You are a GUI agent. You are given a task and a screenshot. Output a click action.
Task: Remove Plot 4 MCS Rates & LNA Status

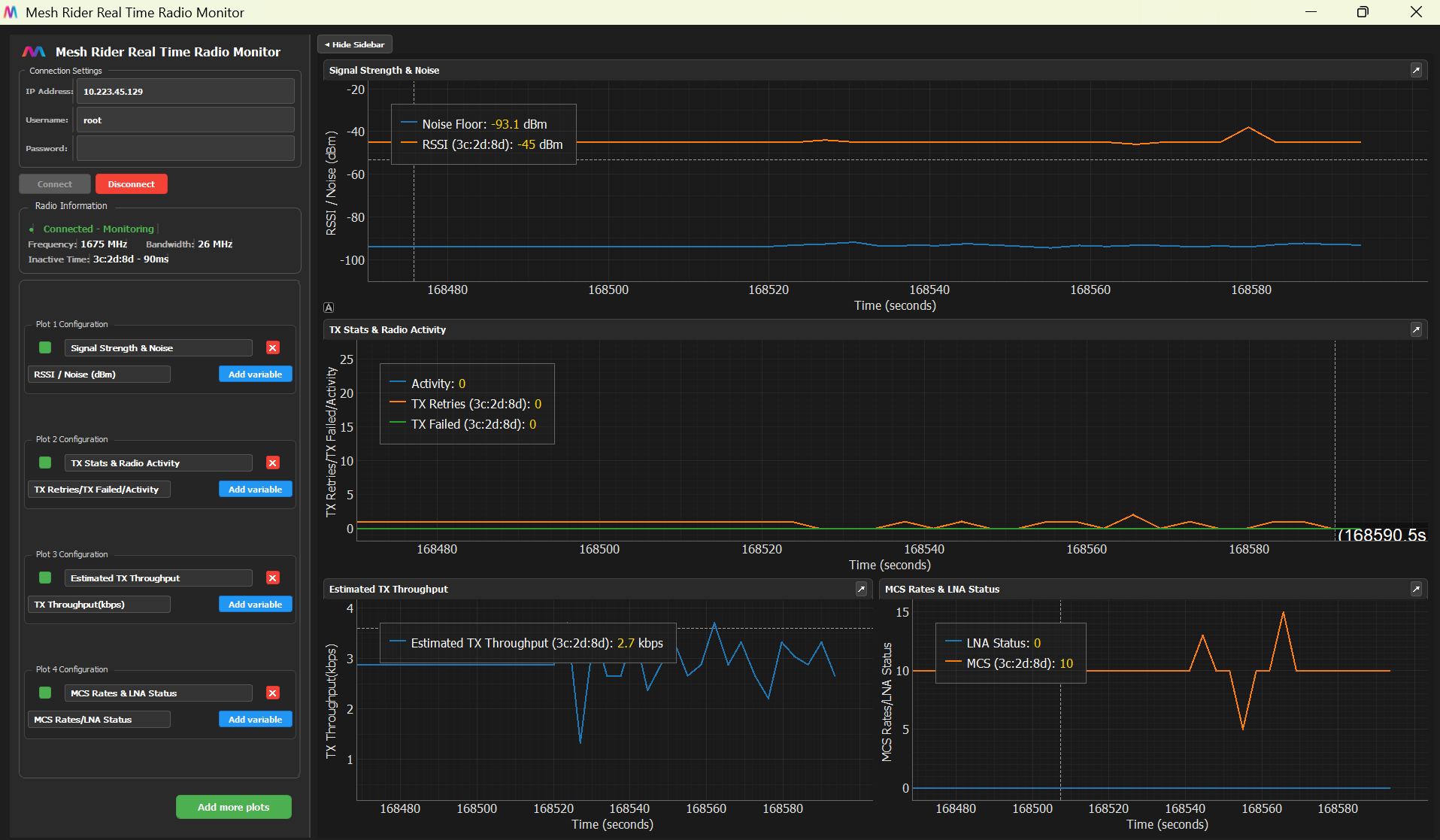(x=273, y=693)
